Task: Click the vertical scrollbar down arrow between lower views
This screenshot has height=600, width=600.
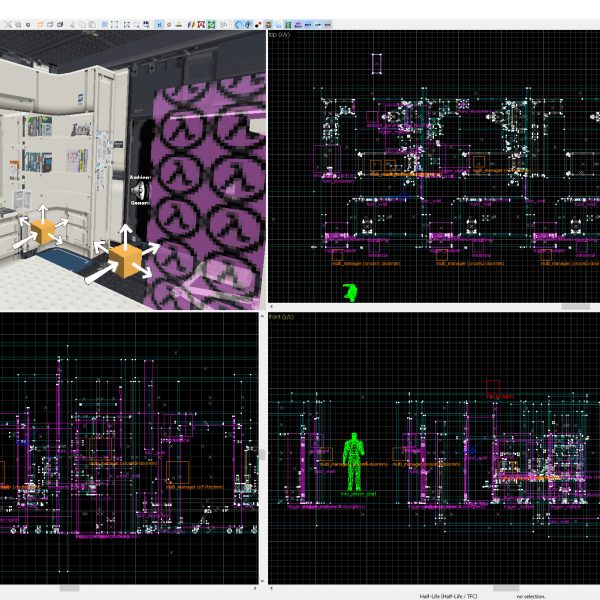Action: click(262, 581)
